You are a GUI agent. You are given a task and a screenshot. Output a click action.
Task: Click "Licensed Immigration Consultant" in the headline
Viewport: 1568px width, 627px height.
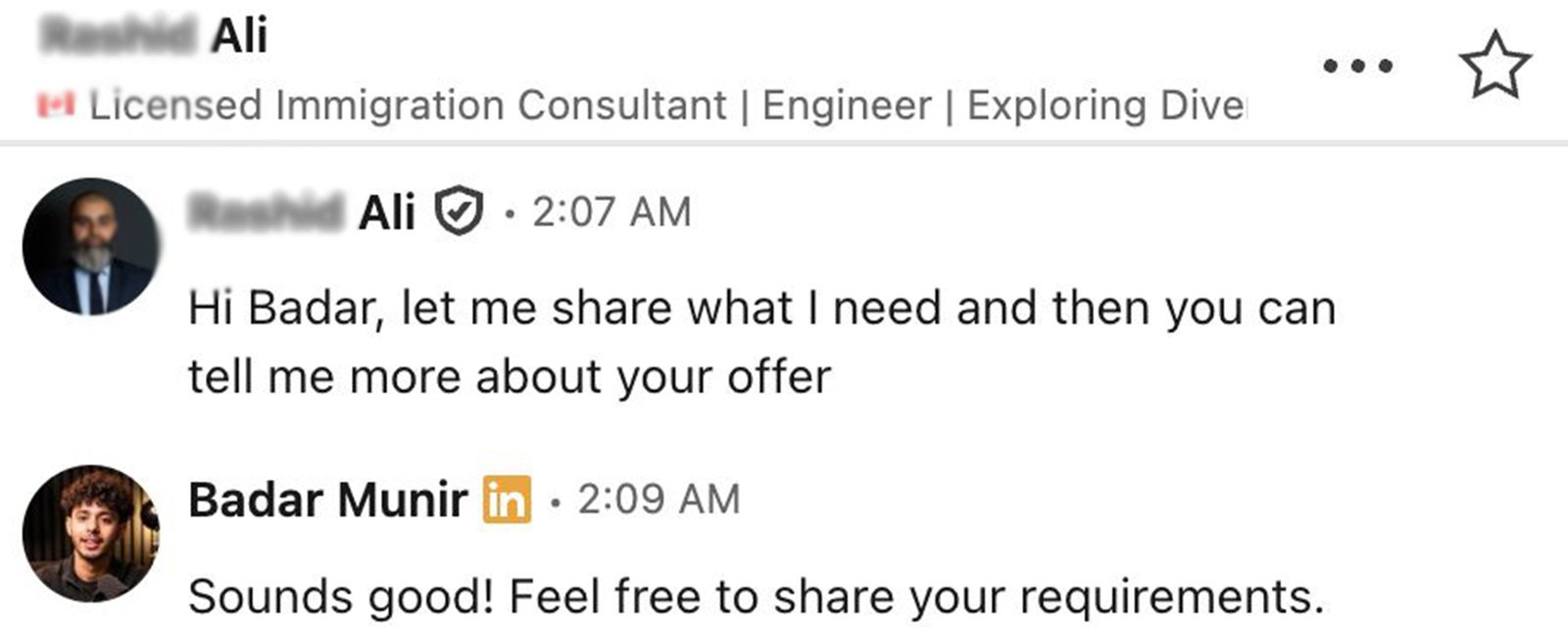(x=408, y=105)
